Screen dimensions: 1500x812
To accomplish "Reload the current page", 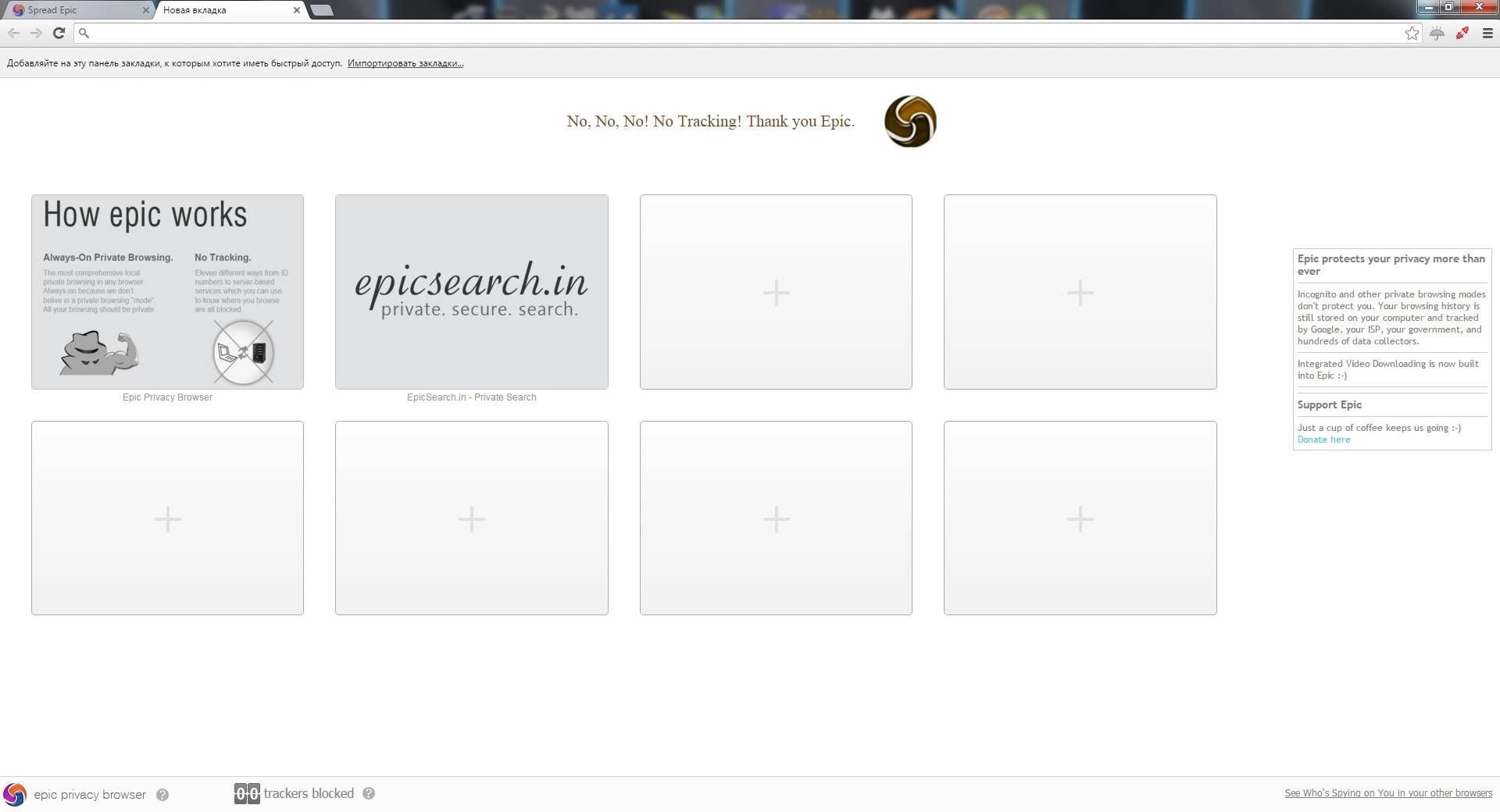I will [x=59, y=33].
